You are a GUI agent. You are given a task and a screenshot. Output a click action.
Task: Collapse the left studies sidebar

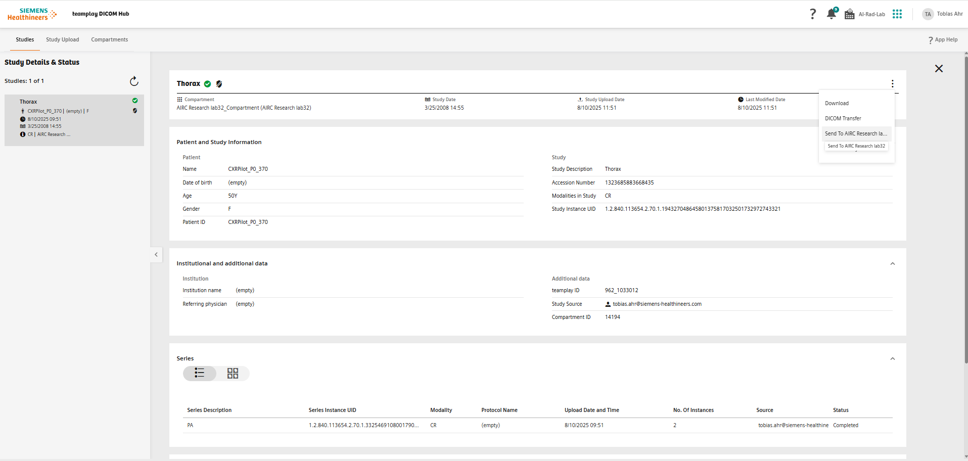pyautogui.click(x=156, y=255)
